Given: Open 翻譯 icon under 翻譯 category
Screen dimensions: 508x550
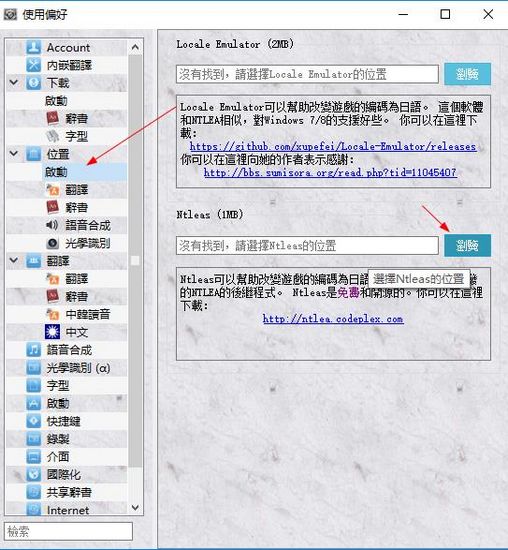Looking at the screenshot, I should click(x=53, y=279).
